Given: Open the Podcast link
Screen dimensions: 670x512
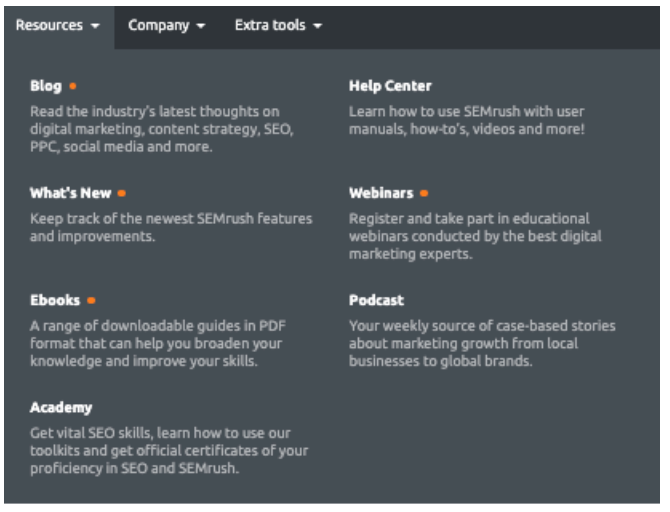Looking at the screenshot, I should [376, 300].
